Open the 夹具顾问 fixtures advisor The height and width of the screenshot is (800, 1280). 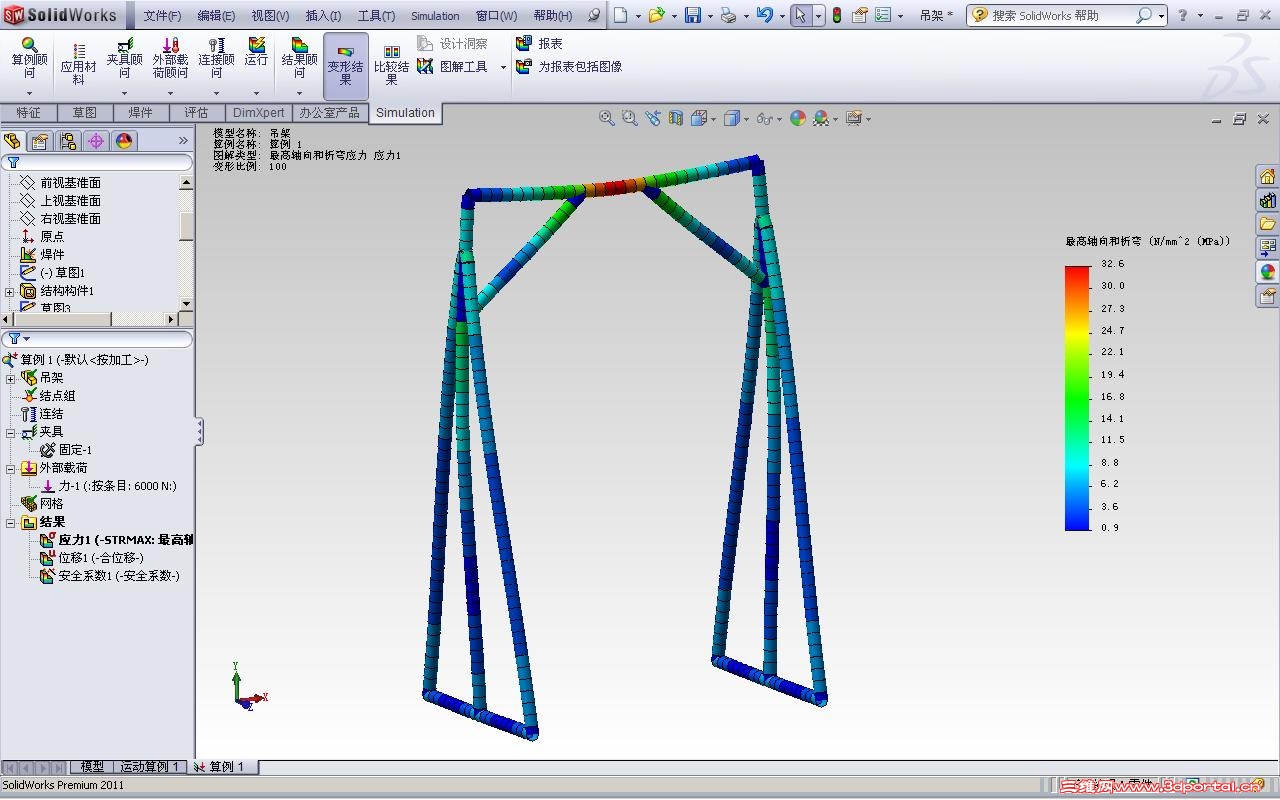pyautogui.click(x=124, y=58)
